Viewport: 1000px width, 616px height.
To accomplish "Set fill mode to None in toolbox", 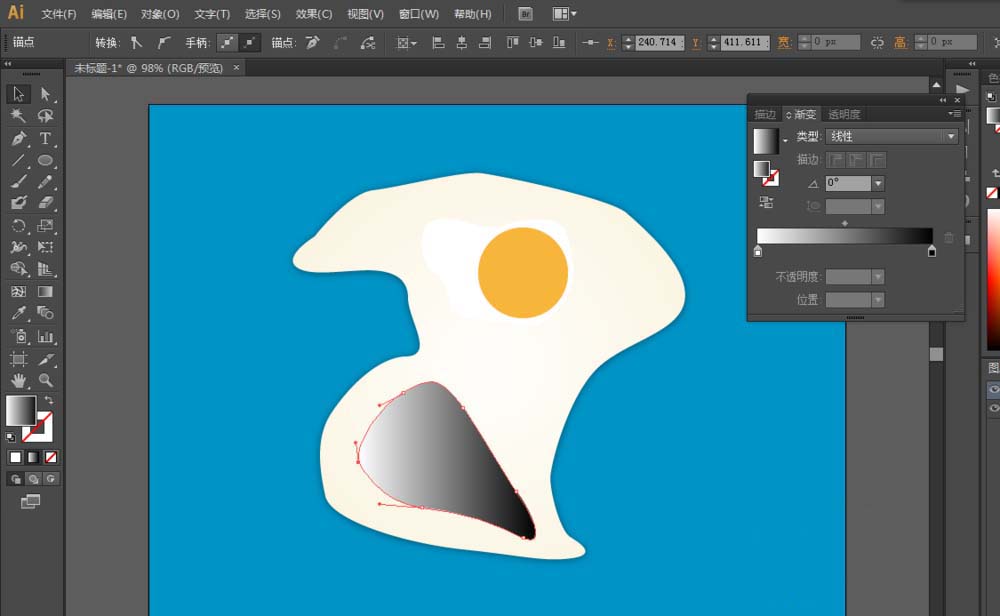I will coord(51,457).
